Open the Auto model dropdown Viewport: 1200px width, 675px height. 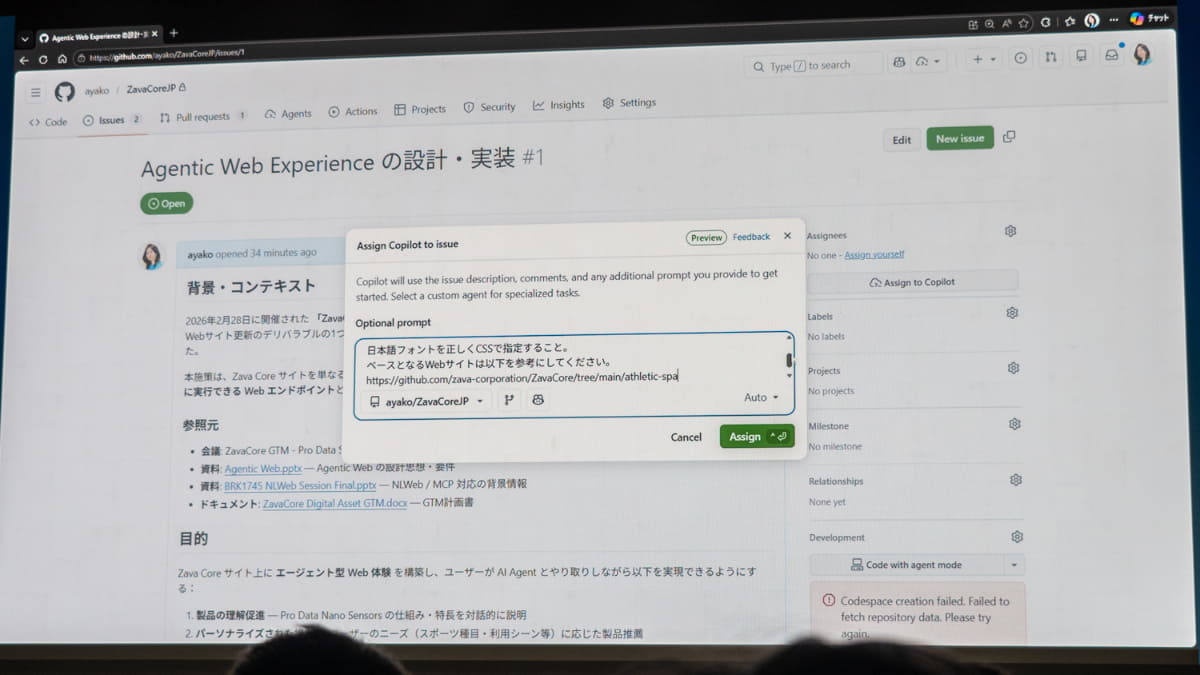point(761,397)
